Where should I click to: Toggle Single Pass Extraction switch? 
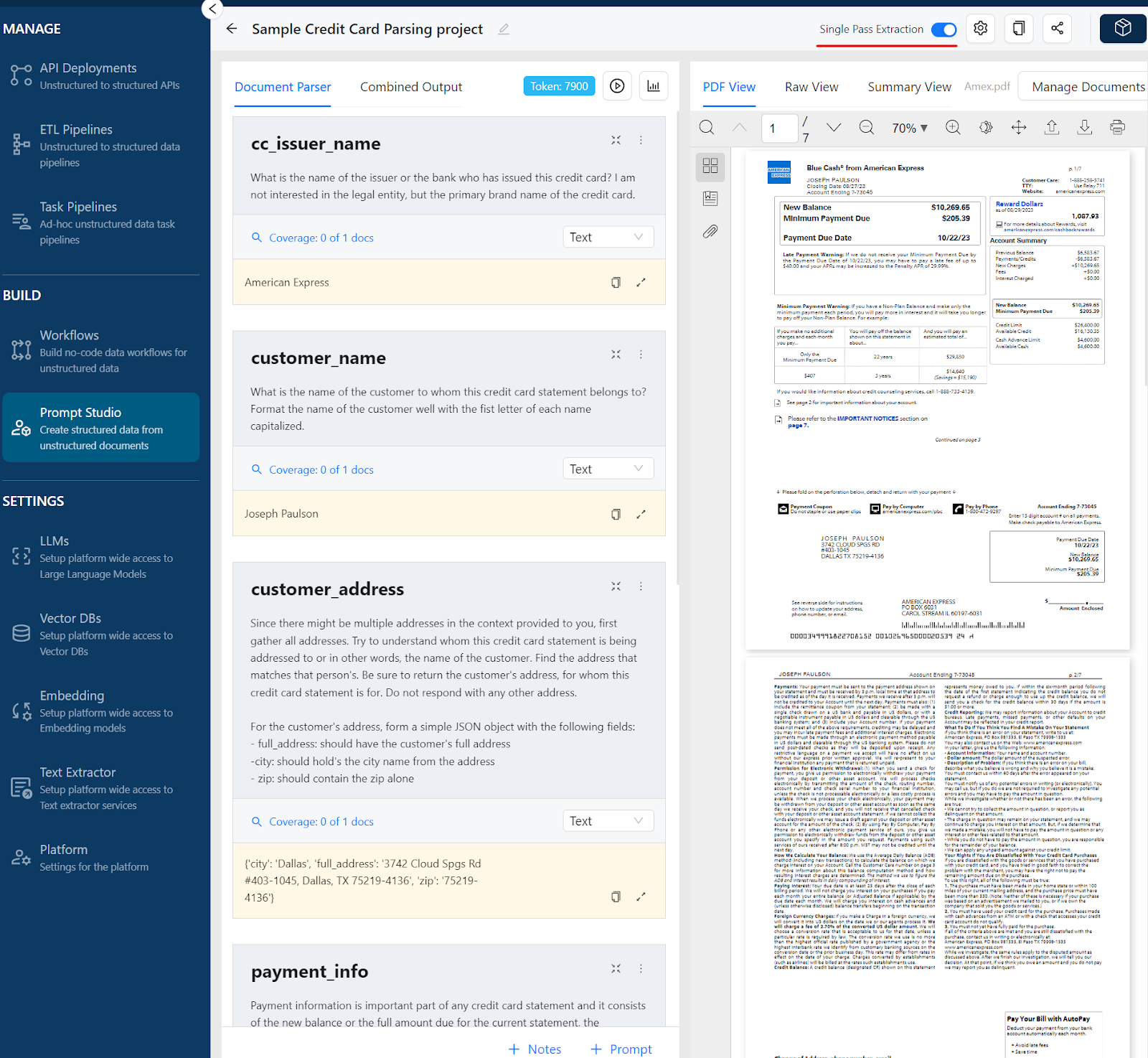[x=944, y=29]
